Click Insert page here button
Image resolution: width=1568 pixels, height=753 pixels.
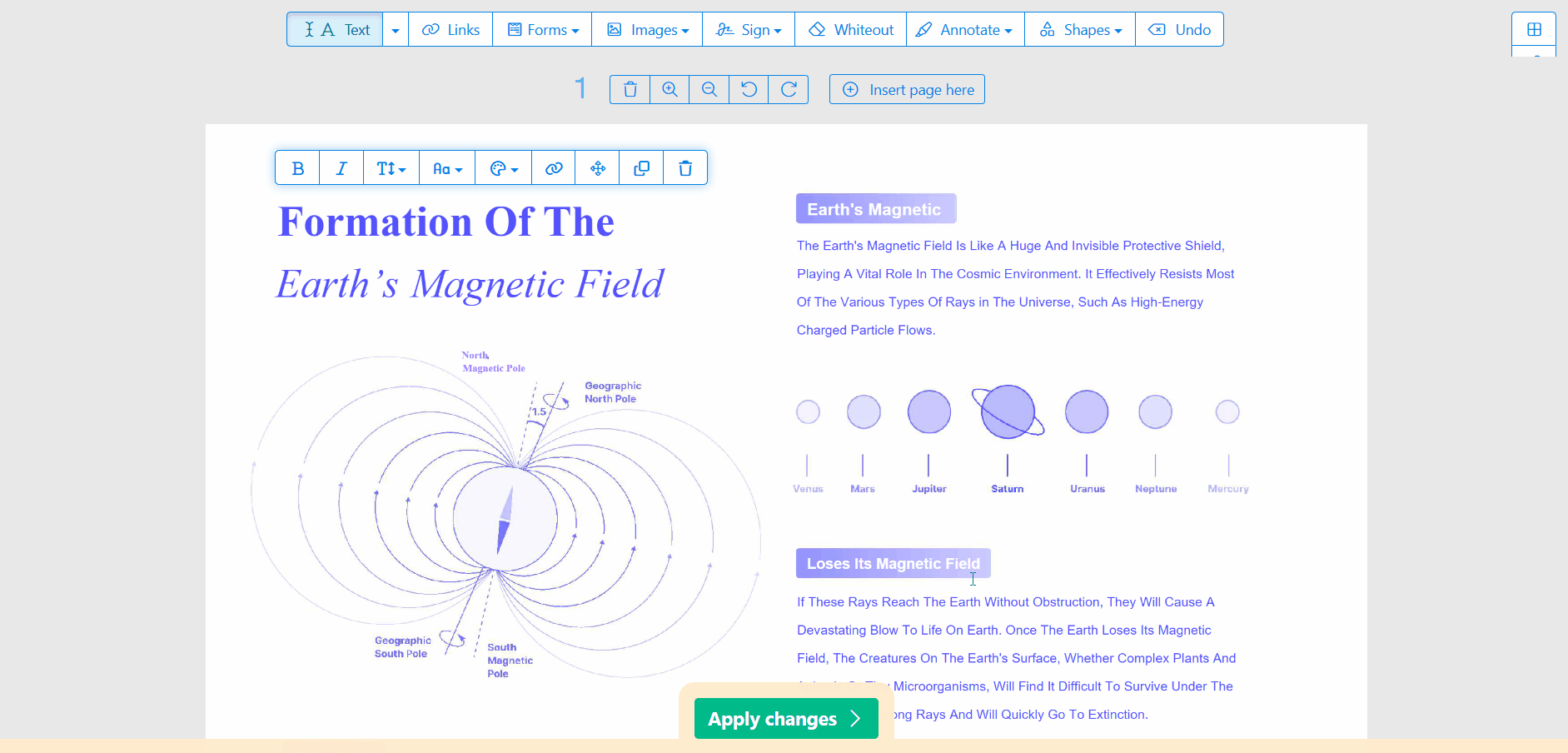pyautogui.click(x=907, y=89)
